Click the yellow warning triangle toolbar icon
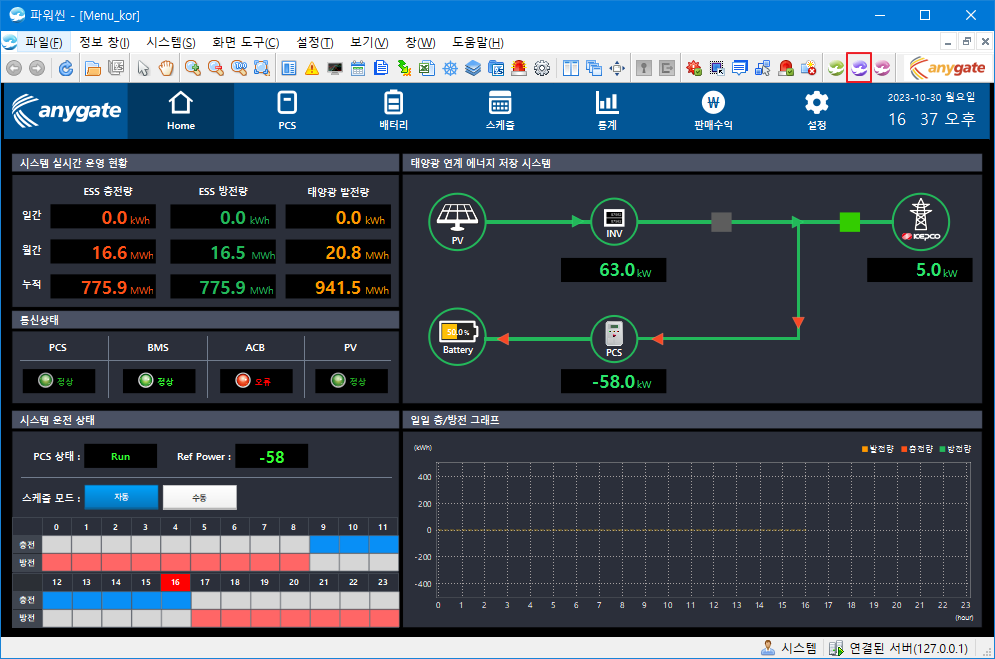995x659 pixels. (312, 68)
